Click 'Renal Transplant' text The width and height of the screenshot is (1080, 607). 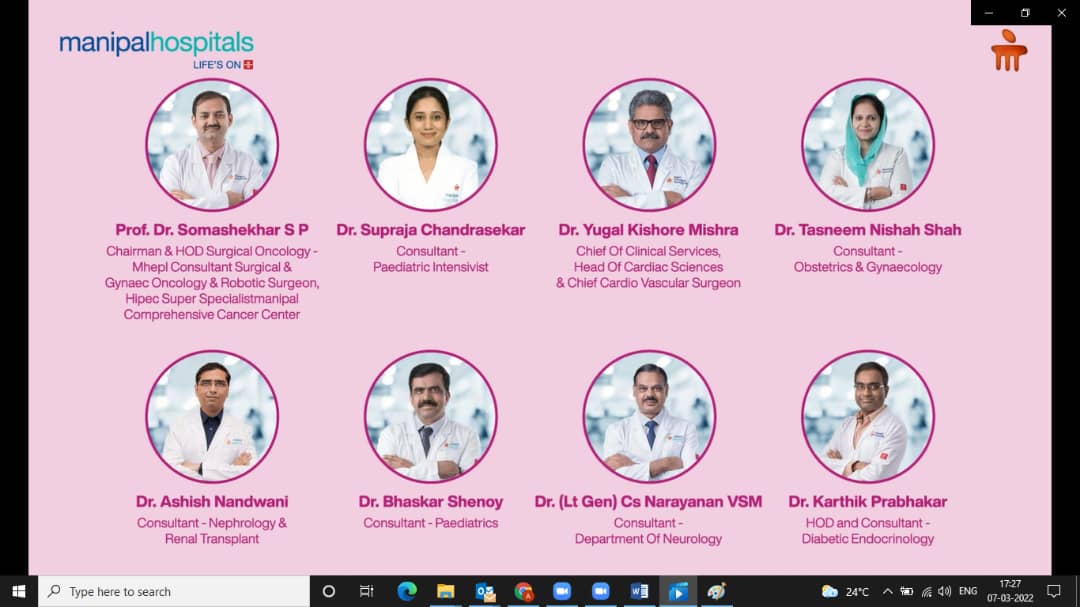(212, 539)
